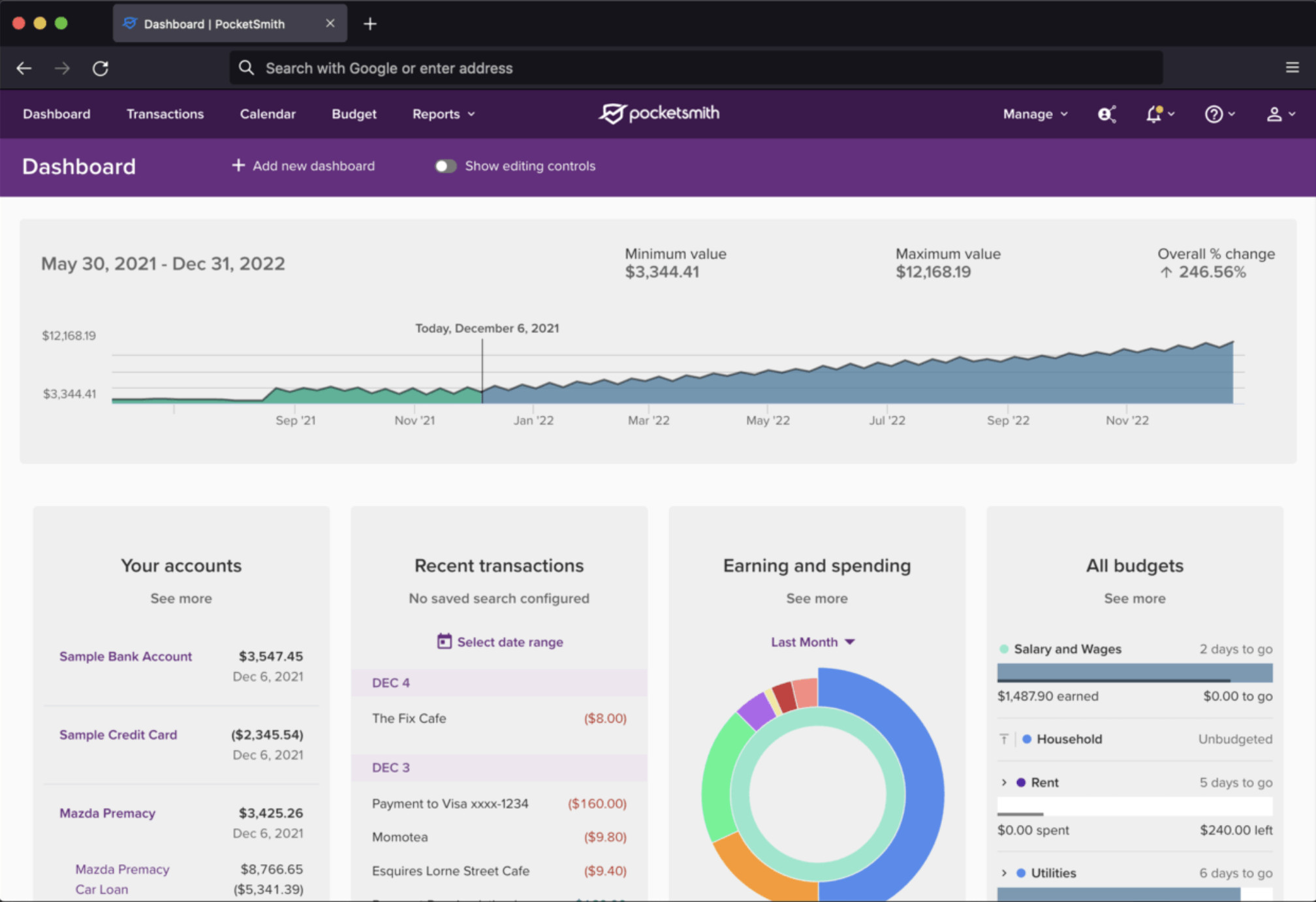Open Mazda Premacy Car Loan sub-account
The height and width of the screenshot is (902, 1316).
(x=122, y=879)
